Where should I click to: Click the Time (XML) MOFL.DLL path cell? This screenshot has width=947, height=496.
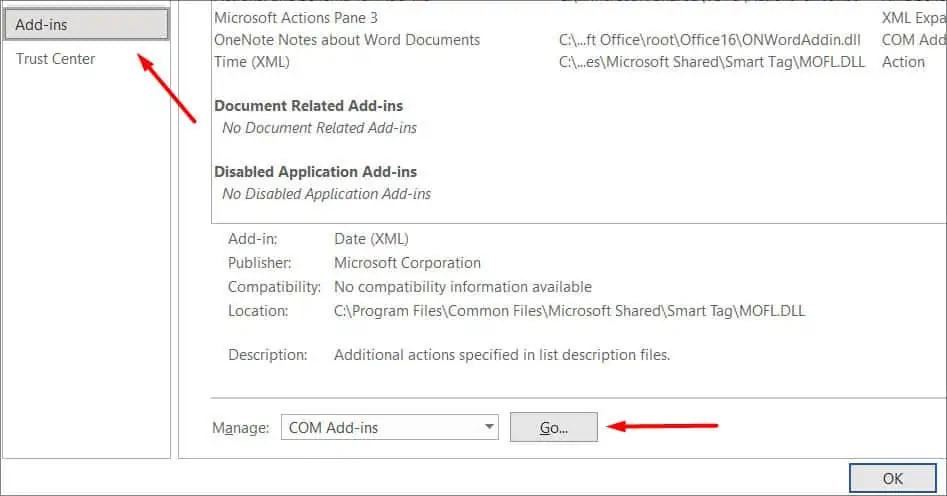[711, 62]
